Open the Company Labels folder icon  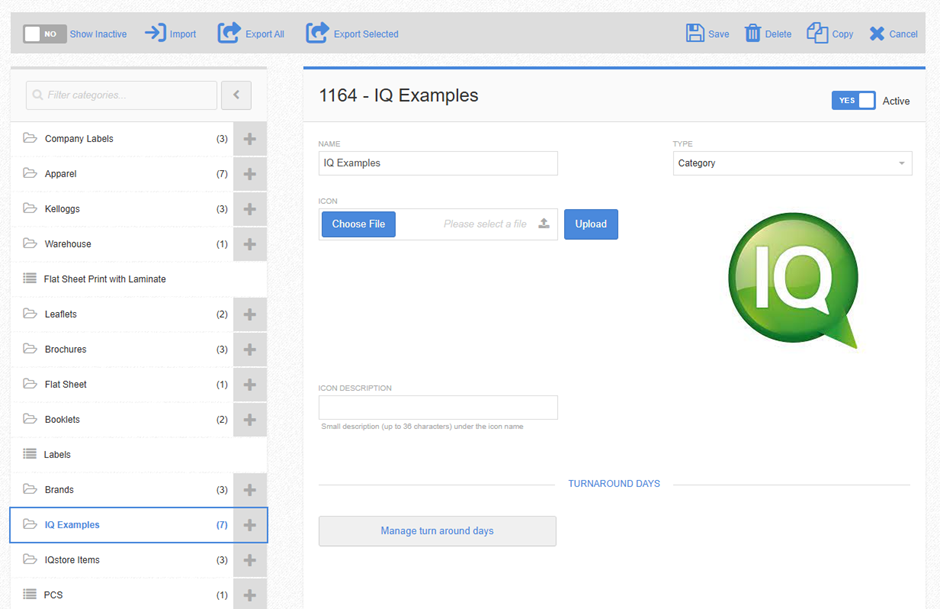tap(30, 138)
